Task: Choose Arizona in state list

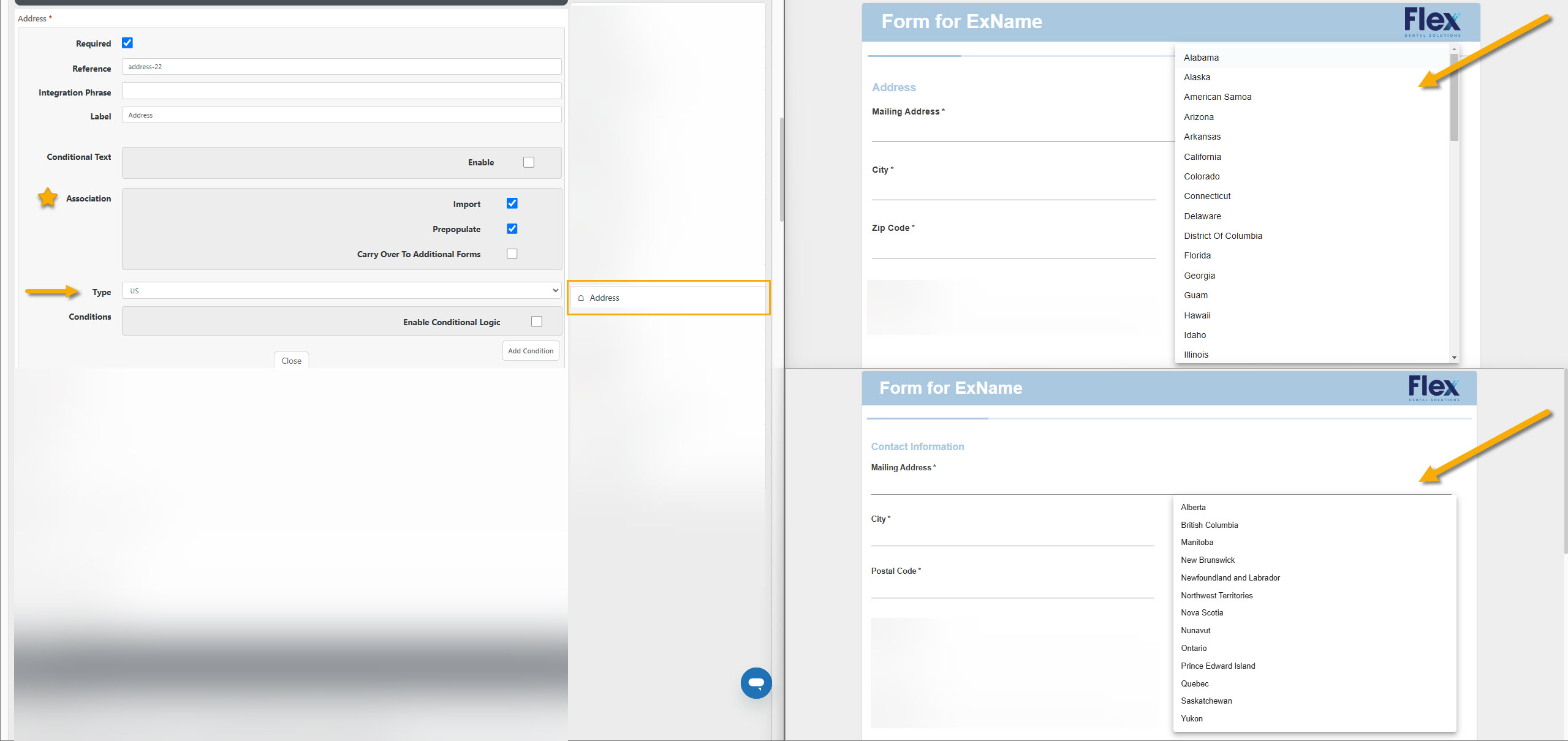Action: pos(1312,117)
